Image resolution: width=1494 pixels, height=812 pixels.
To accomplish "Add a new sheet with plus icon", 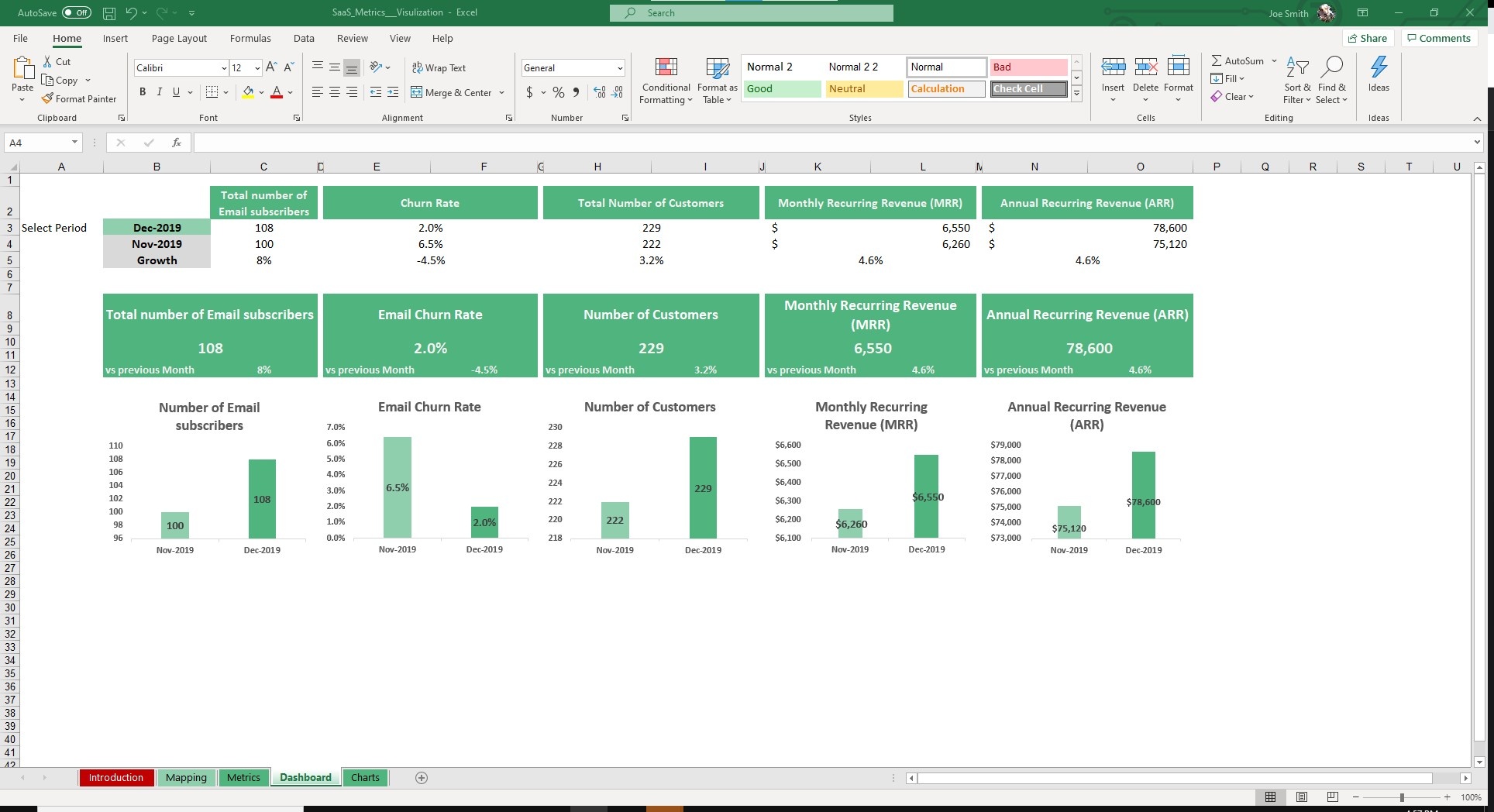I will pos(422,778).
